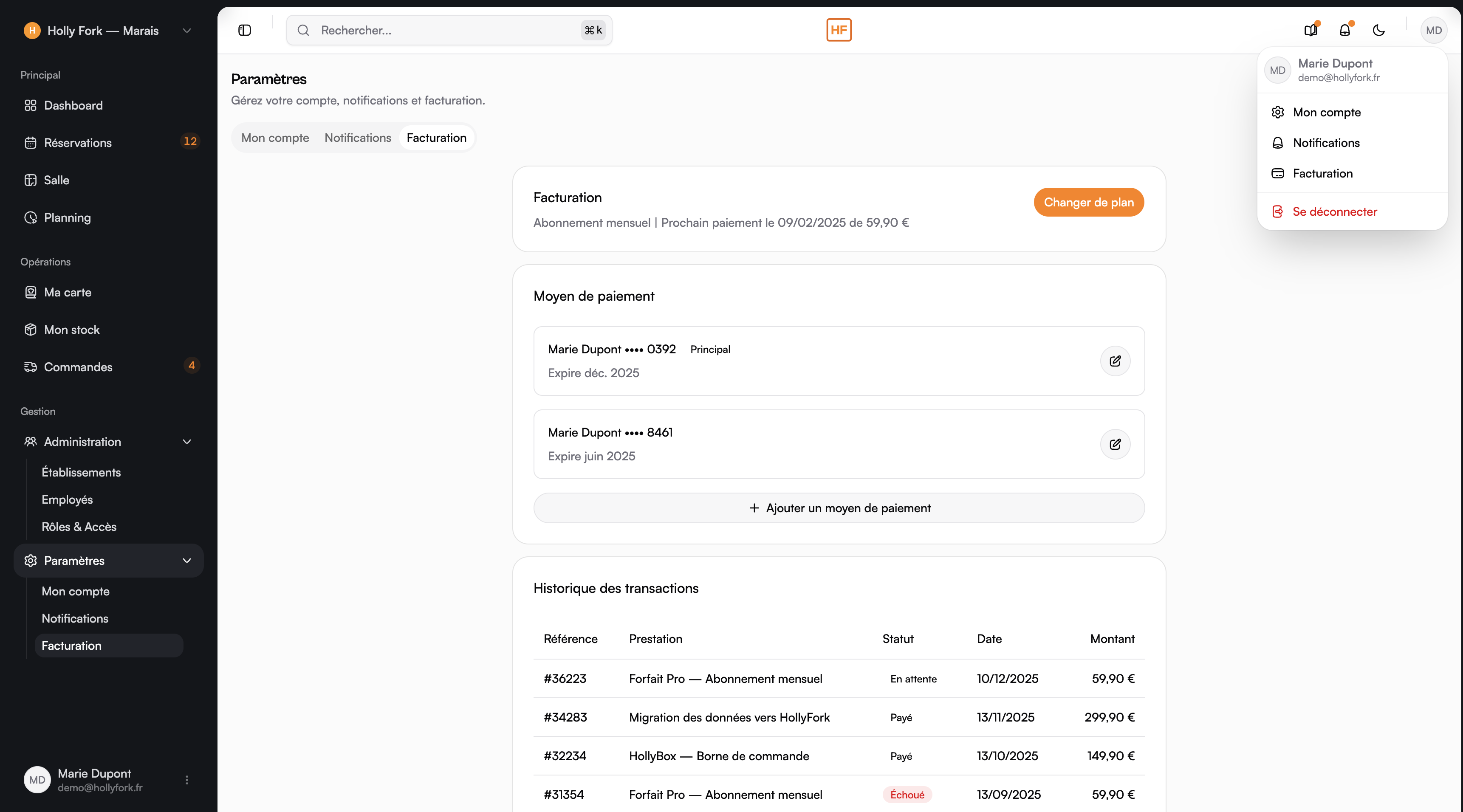Switch to dark mode with the moon icon
This screenshot has width=1463, height=812.
1378,30
